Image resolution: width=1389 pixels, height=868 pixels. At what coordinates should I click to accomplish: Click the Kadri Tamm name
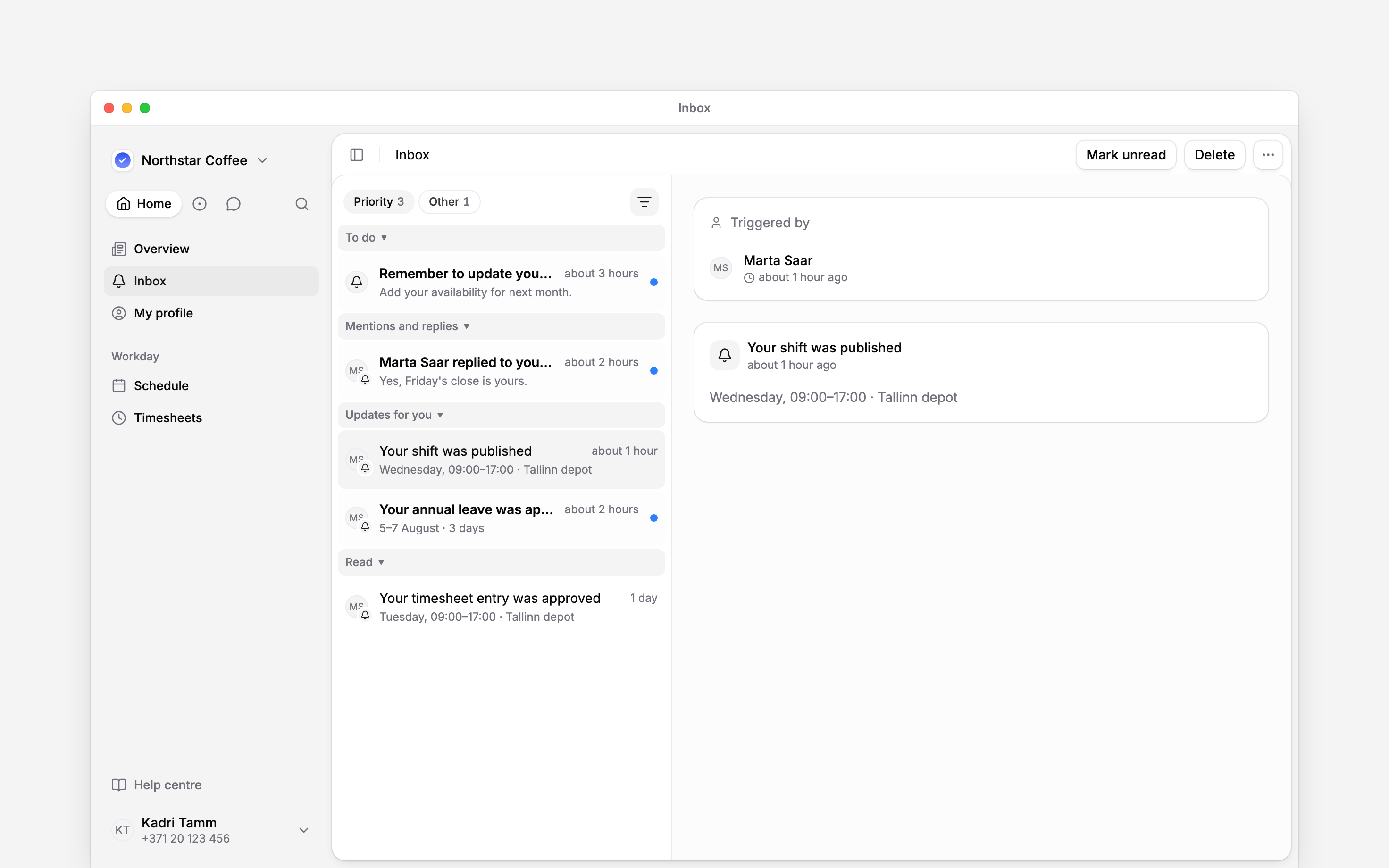[x=179, y=823]
